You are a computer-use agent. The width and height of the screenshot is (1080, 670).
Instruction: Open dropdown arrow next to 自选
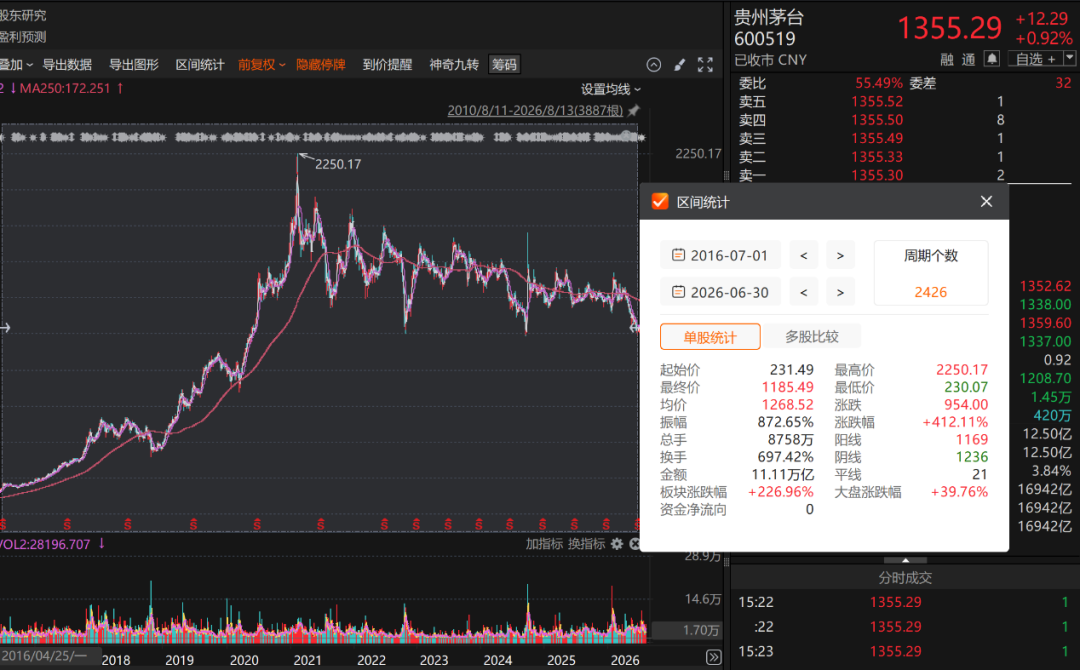pos(1070,59)
